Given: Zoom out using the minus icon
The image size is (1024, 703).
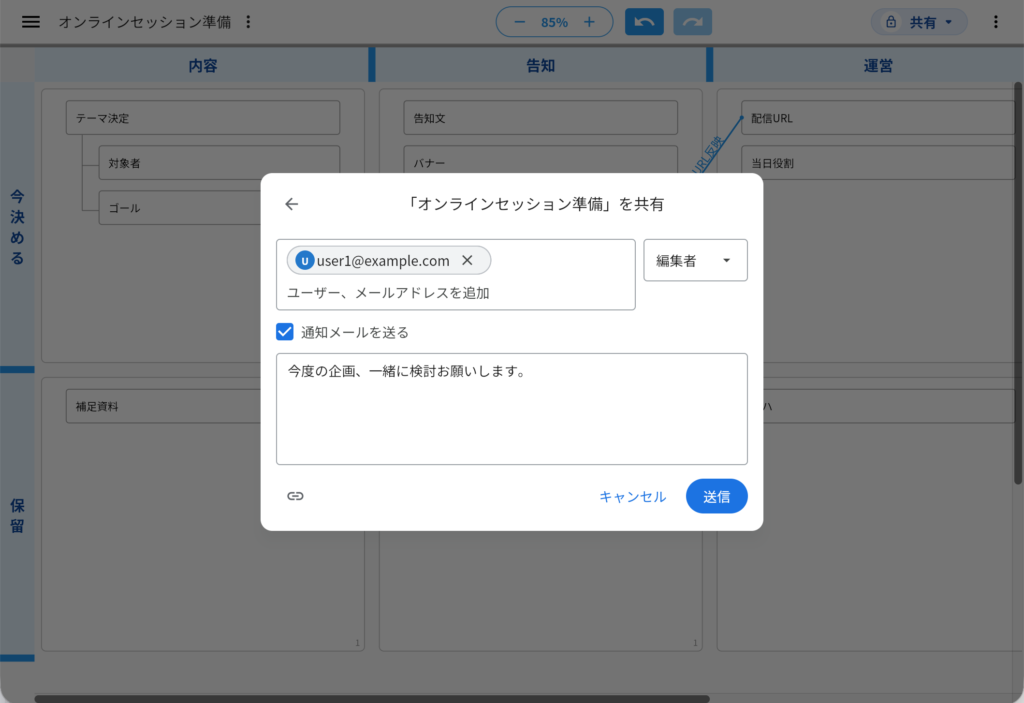Looking at the screenshot, I should (x=520, y=20).
